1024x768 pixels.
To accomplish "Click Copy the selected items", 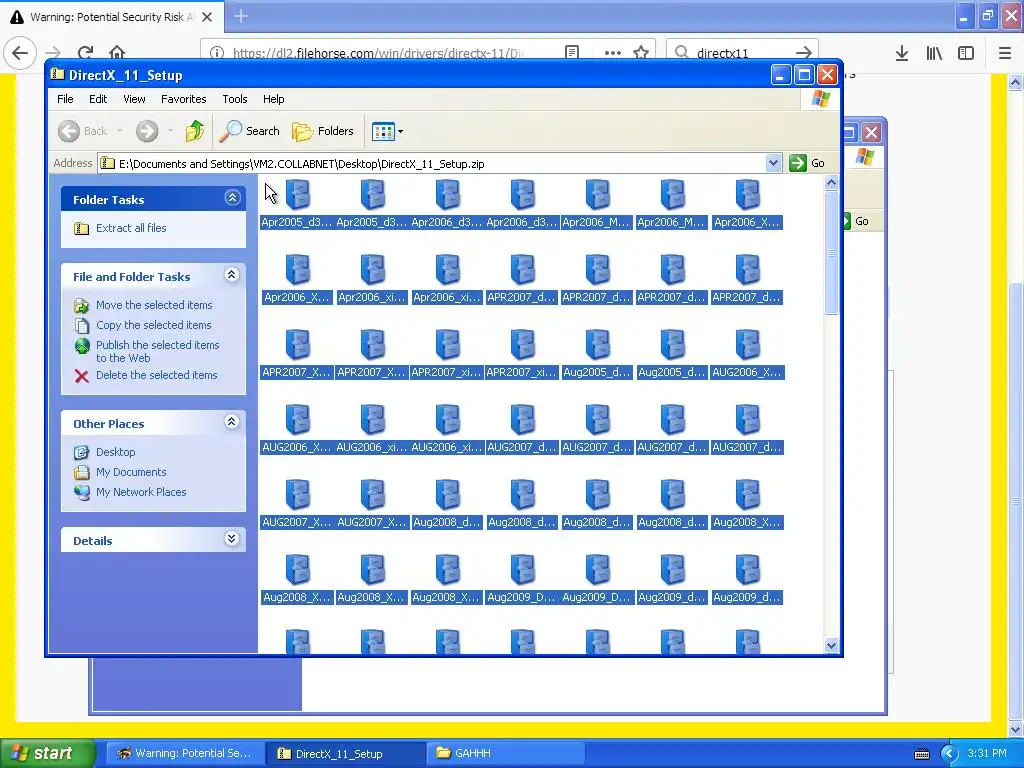I will click(x=153, y=325).
